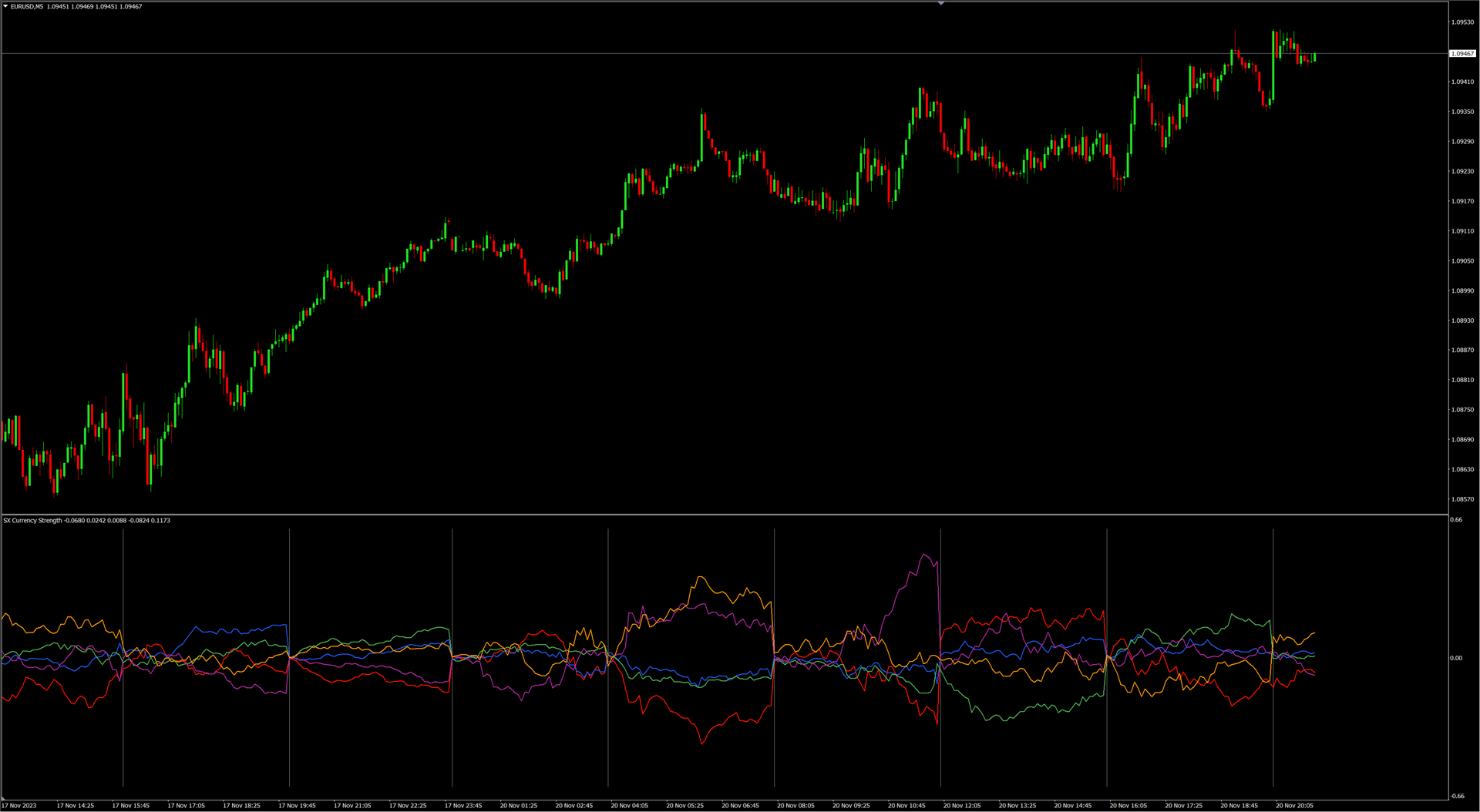Viewport: 1480px width, 812px height.
Task: Click the 1.09530 price scale label
Action: 1462,22
